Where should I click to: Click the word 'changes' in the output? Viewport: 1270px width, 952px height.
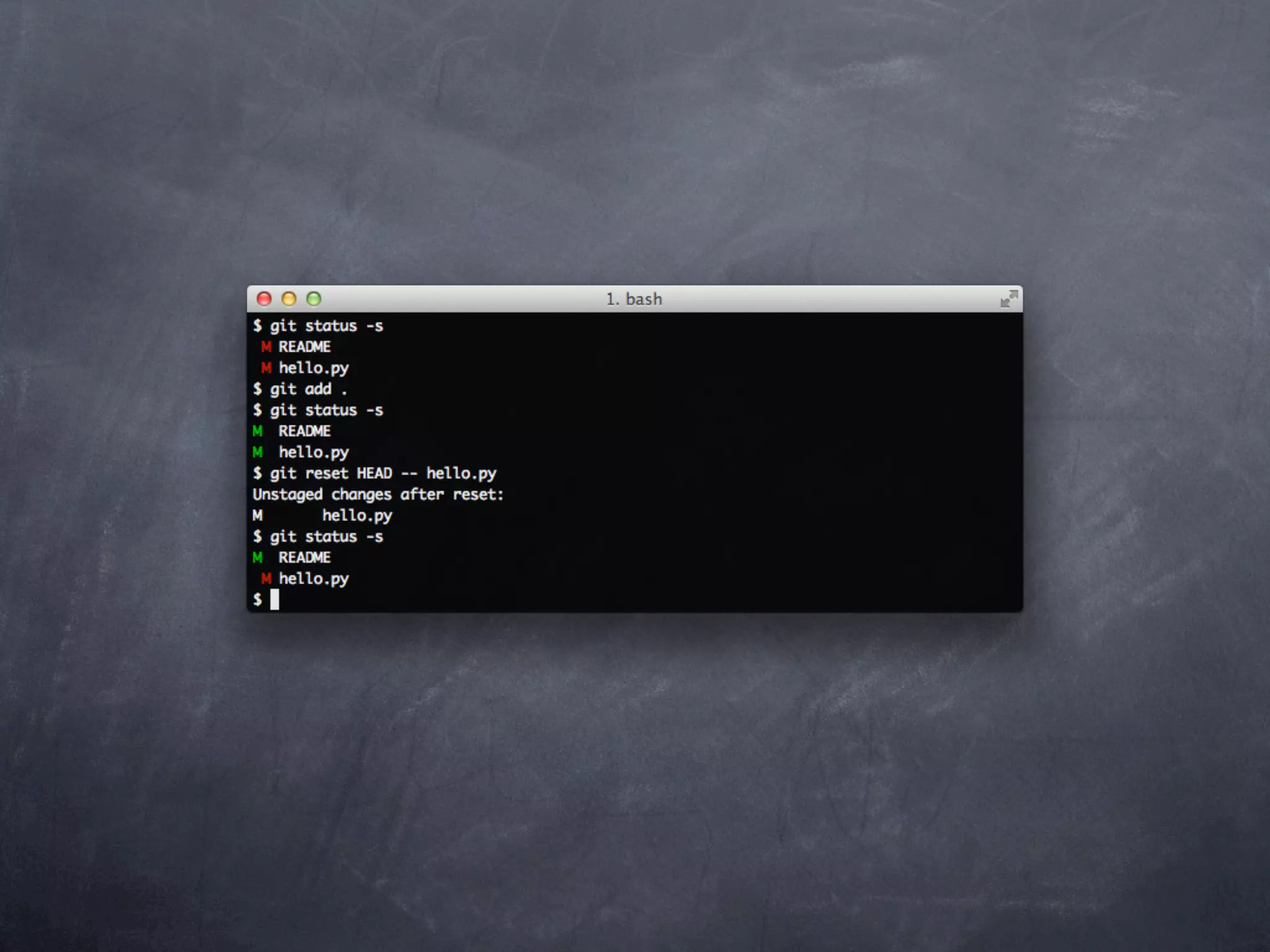point(361,495)
